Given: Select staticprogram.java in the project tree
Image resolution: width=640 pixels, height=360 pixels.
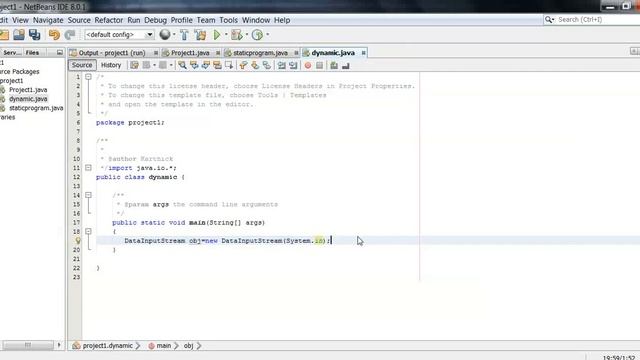Looking at the screenshot, I should [36, 108].
